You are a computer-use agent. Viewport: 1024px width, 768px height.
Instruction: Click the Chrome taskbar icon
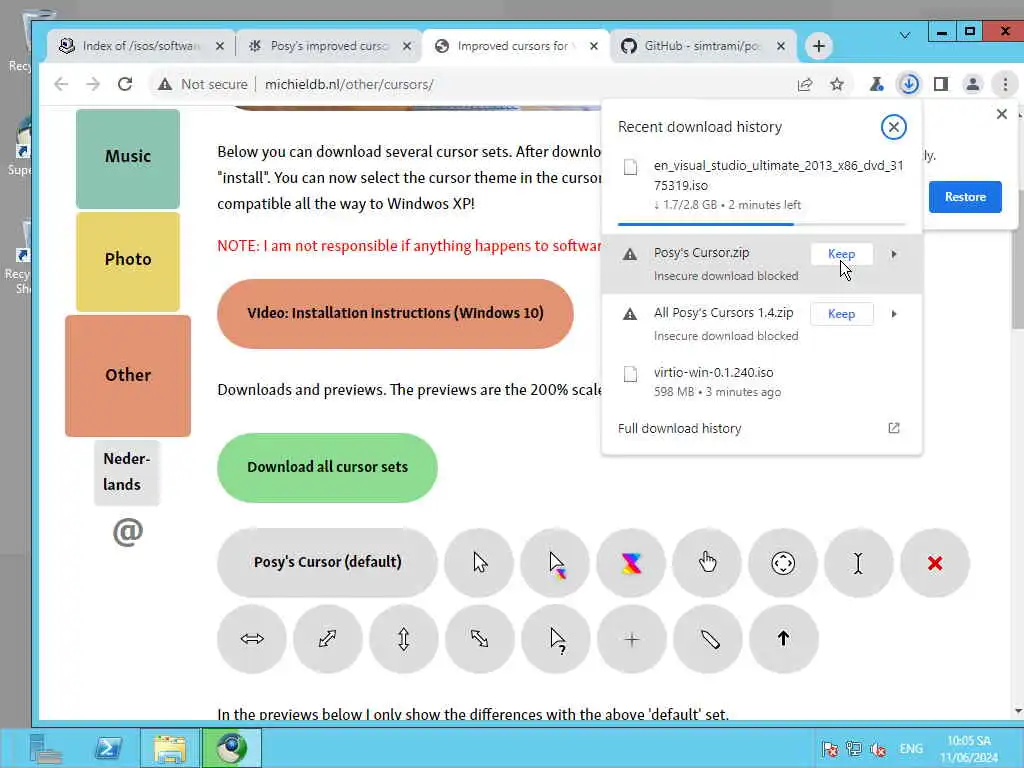click(x=231, y=748)
